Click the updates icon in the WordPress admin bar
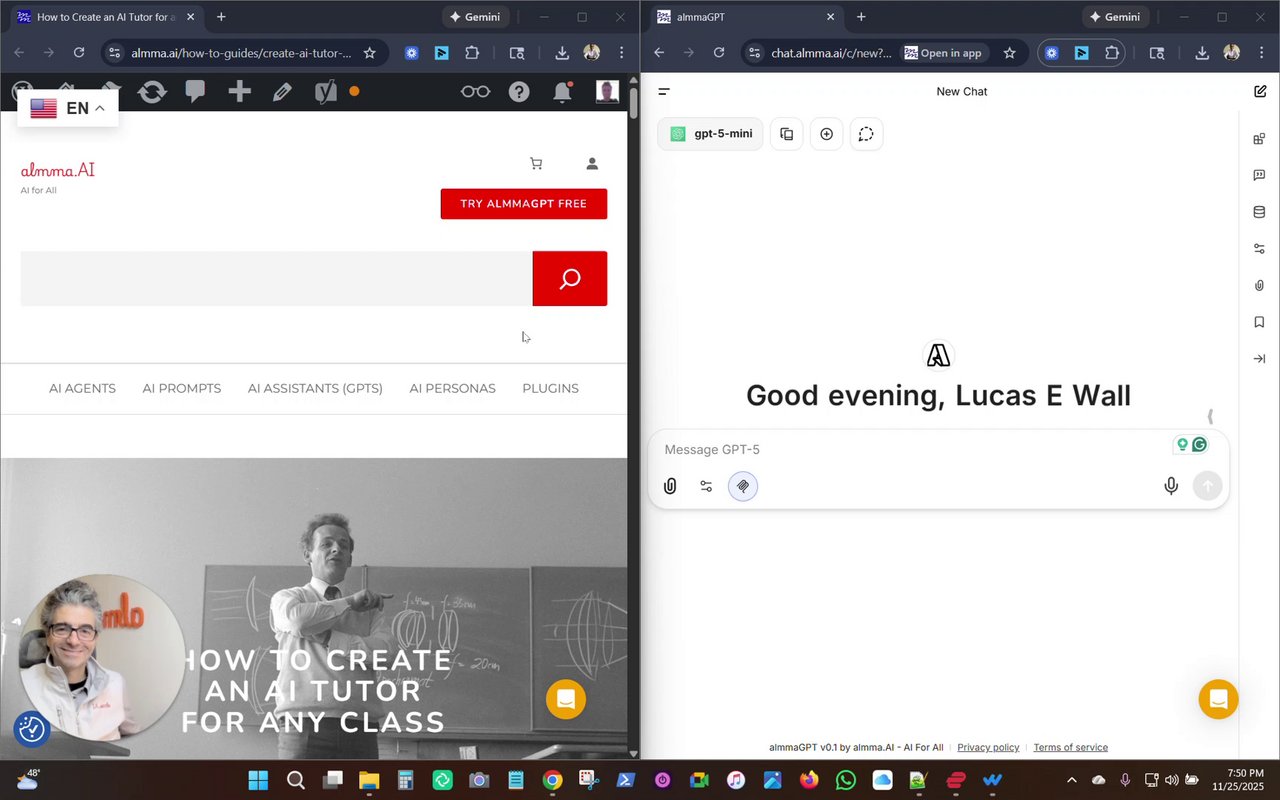Image resolution: width=1280 pixels, height=800 pixels. 152,92
